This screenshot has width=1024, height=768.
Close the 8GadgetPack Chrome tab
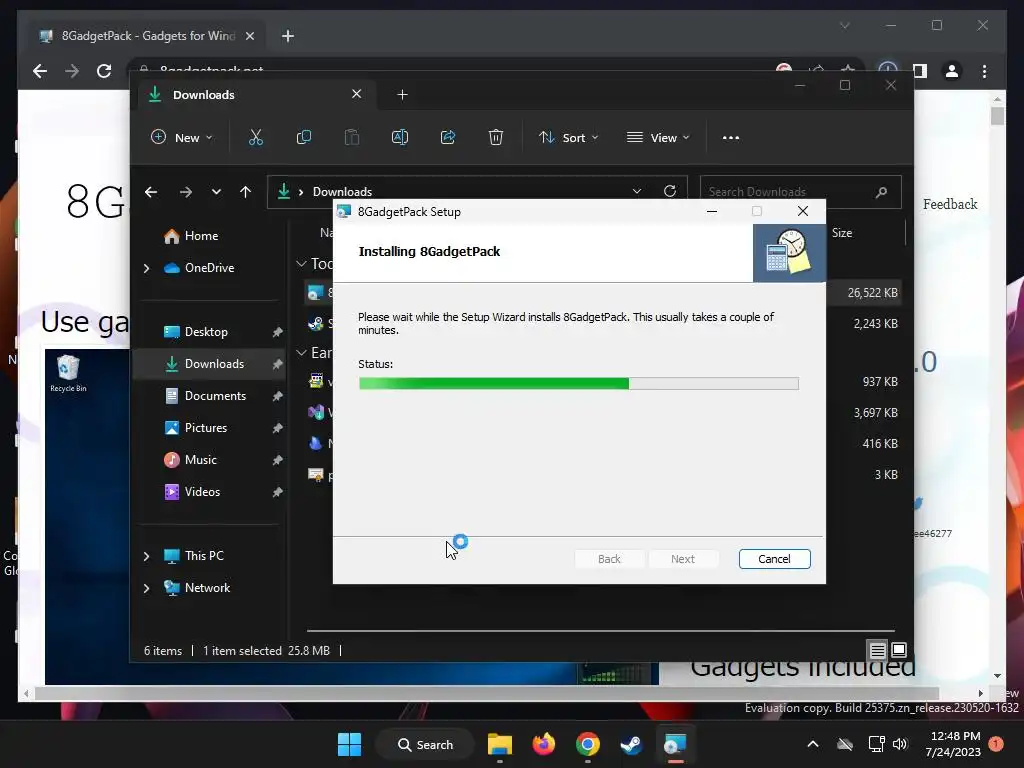coord(249,36)
